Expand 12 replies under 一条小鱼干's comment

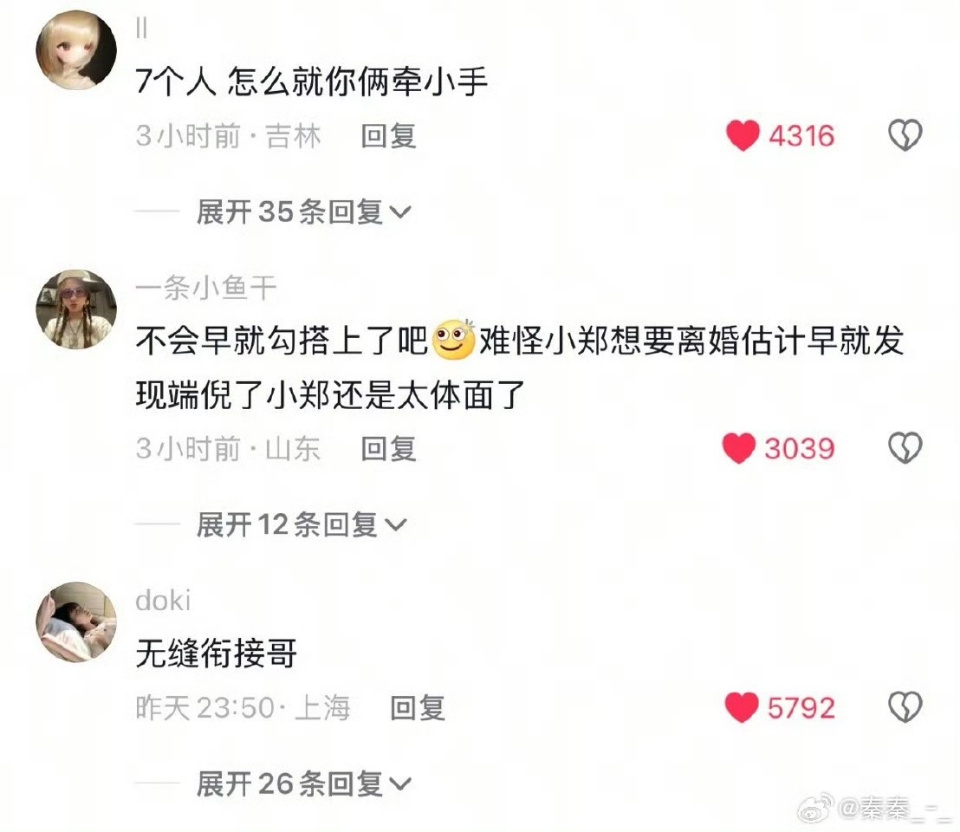(x=301, y=525)
